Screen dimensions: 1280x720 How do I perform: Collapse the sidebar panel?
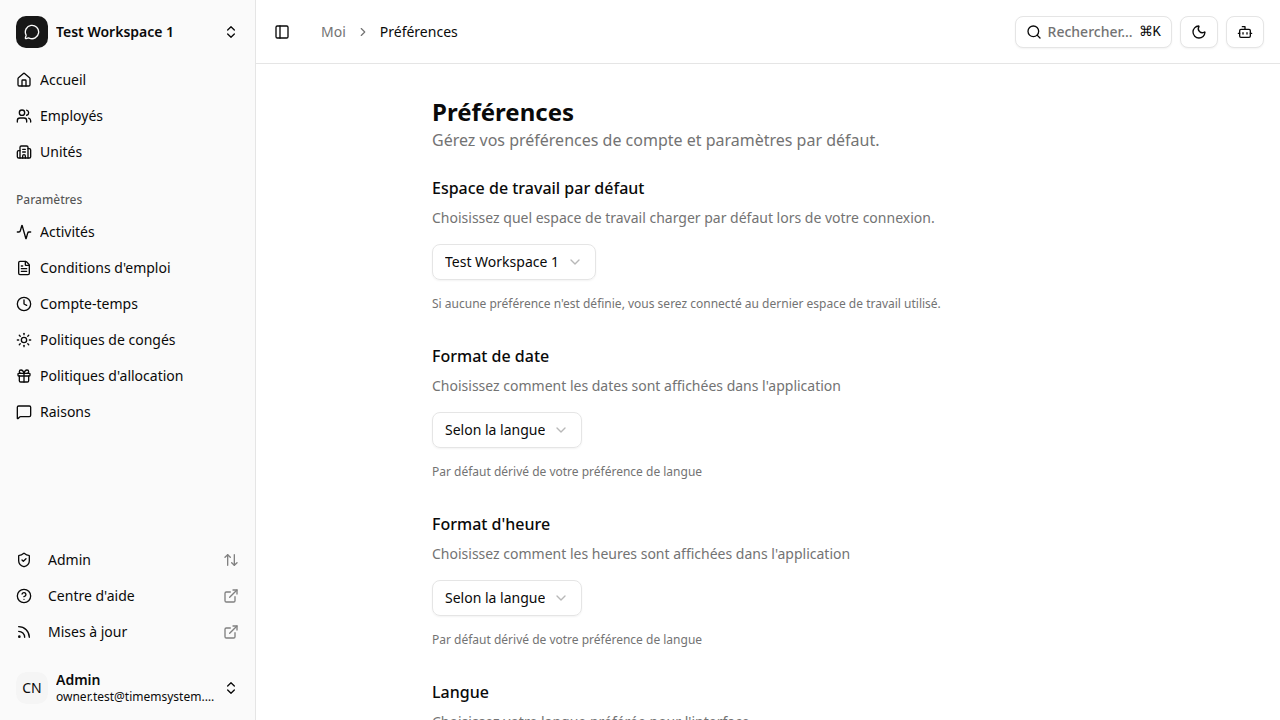[x=281, y=31]
